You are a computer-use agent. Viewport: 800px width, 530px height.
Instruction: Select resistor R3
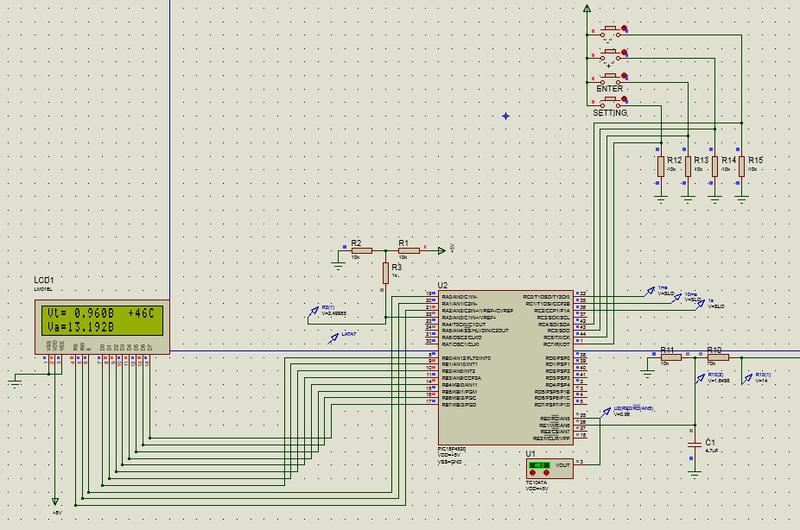[x=384, y=271]
